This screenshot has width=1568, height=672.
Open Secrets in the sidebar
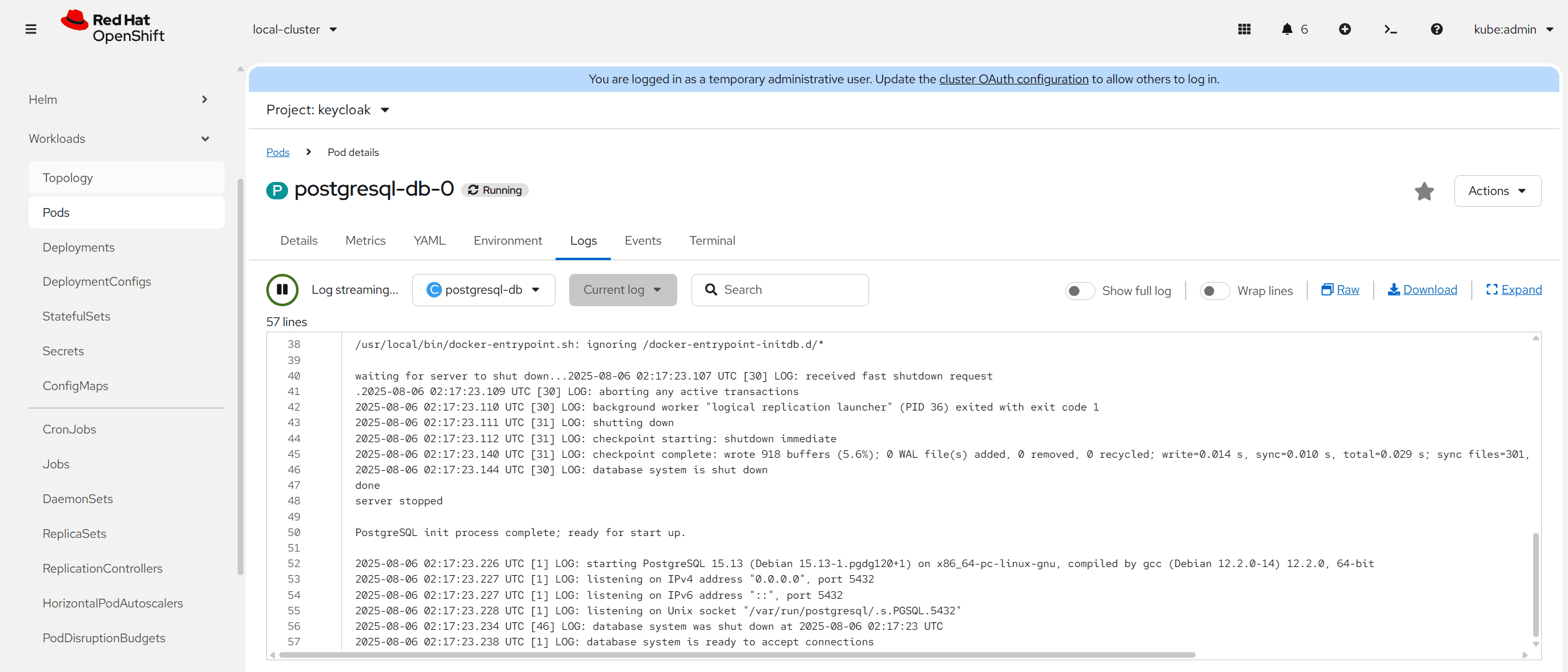(x=127, y=351)
